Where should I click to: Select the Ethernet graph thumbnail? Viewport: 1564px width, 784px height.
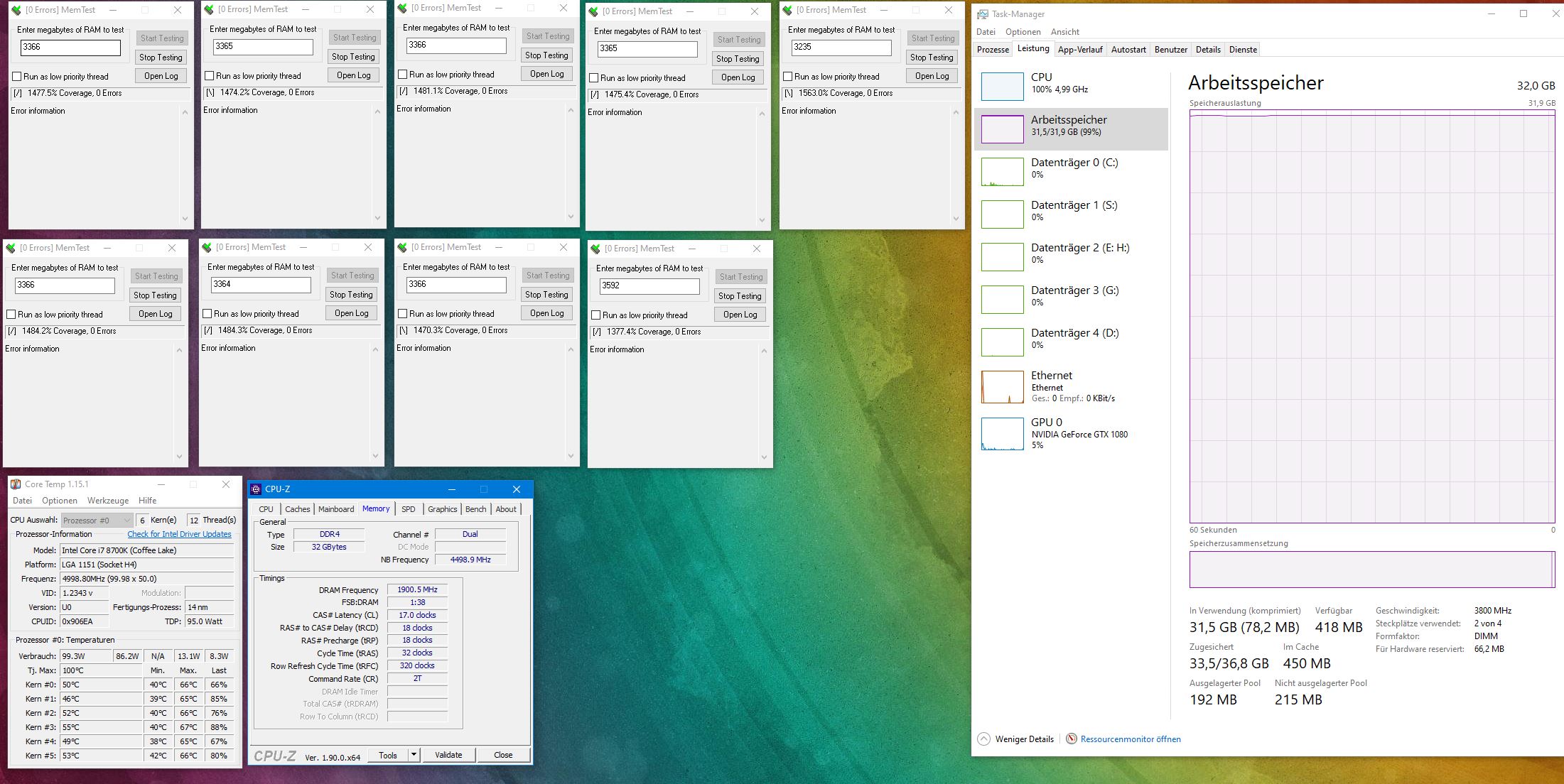[1002, 387]
